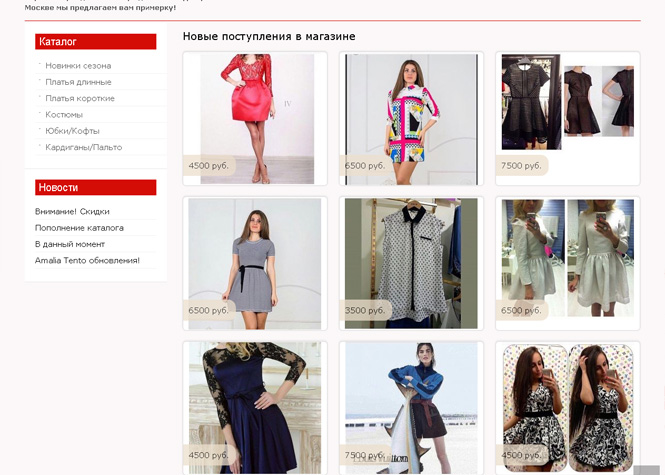
Task: Read the Внимание! Скидки news item
Action: [72, 212]
